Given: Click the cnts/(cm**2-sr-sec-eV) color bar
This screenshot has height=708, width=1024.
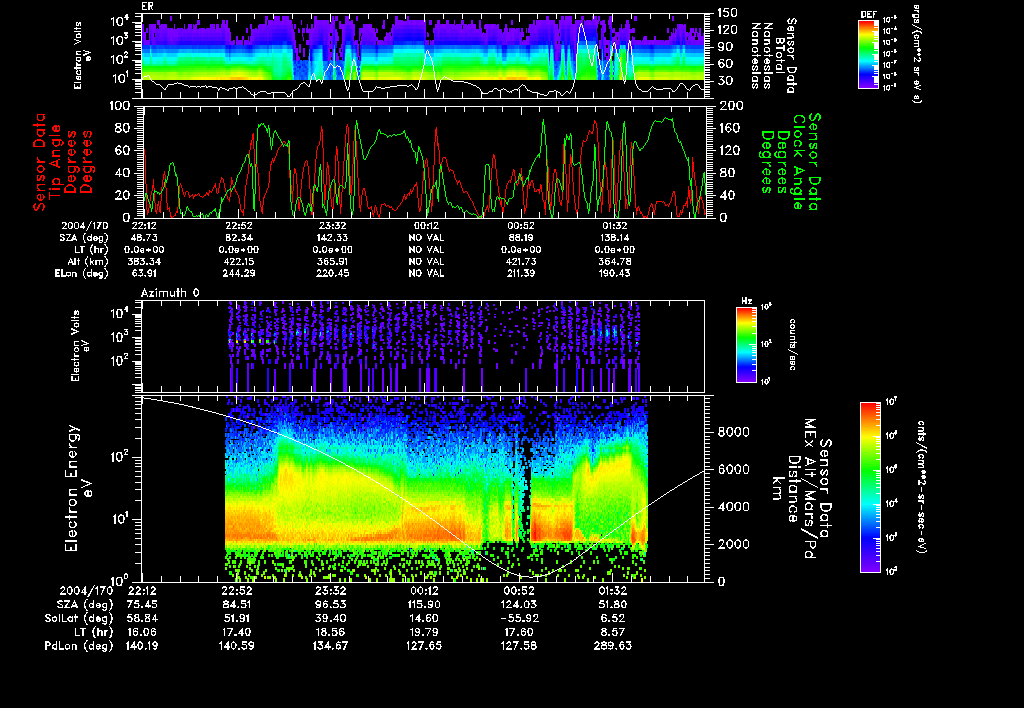Looking at the screenshot, I should [870, 487].
